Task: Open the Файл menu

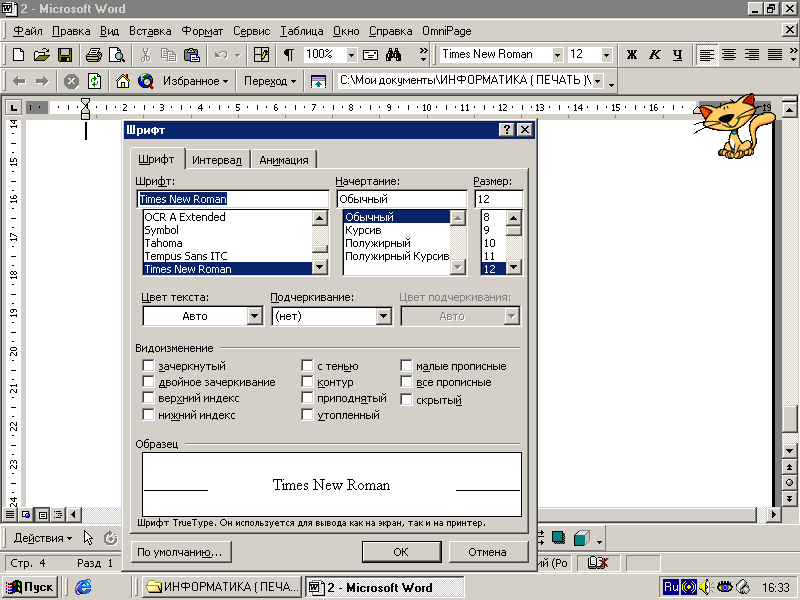Action: pyautogui.click(x=28, y=31)
